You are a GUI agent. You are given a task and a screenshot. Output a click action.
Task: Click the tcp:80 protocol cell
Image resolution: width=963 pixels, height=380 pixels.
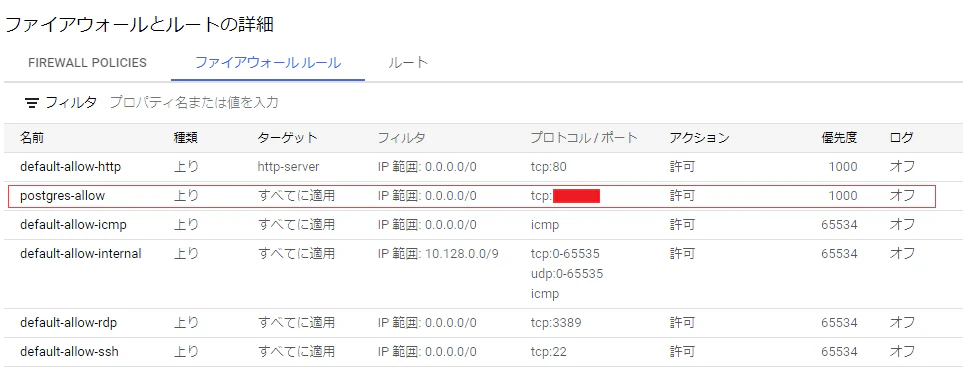(x=548, y=166)
